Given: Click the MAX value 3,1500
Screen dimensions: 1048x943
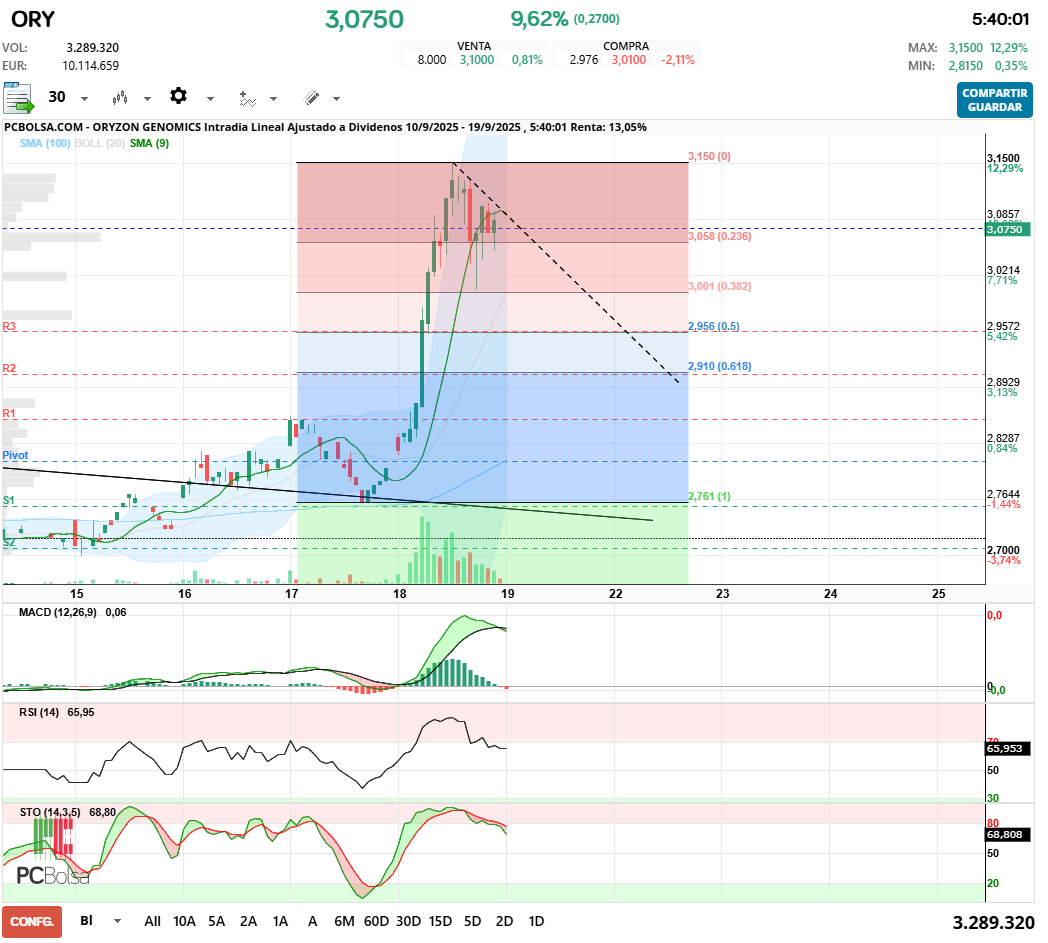Looking at the screenshot, I should (966, 48).
